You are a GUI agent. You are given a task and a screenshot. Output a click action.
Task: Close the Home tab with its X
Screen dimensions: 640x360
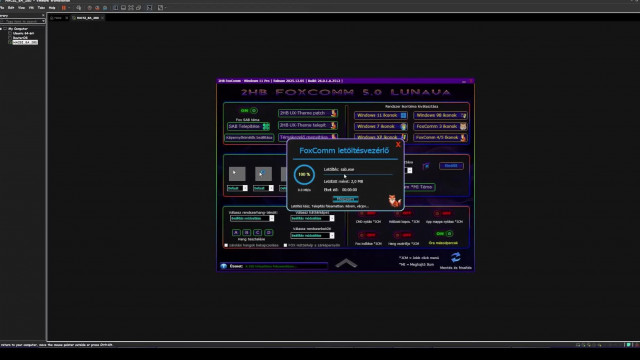click(x=67, y=18)
